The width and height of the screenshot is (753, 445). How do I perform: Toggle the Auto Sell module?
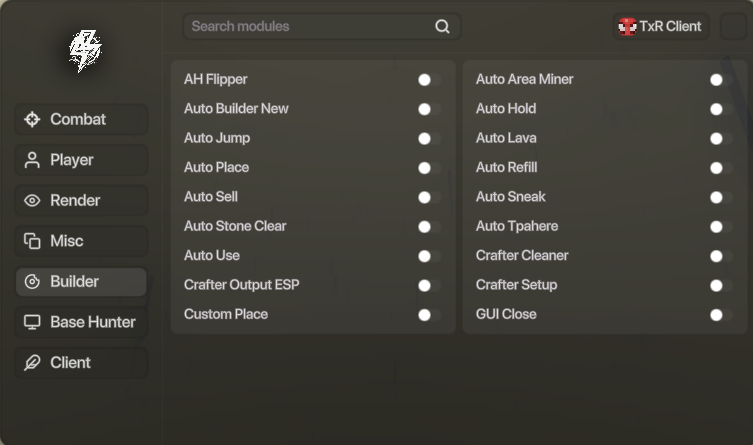(429, 197)
